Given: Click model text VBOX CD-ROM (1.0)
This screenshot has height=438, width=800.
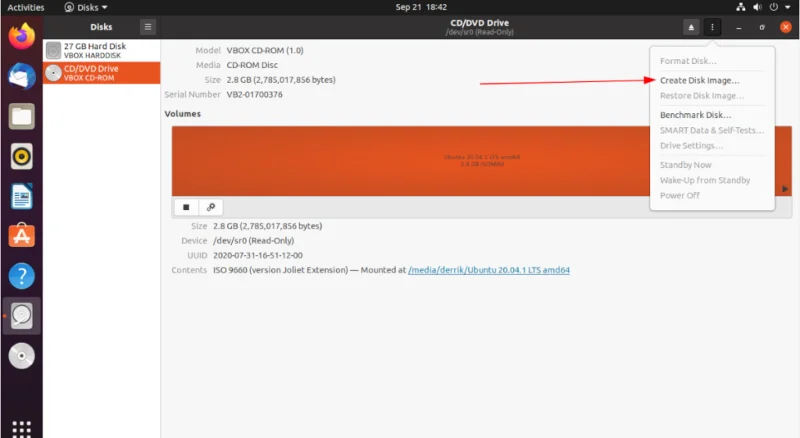Looking at the screenshot, I should [265, 51].
